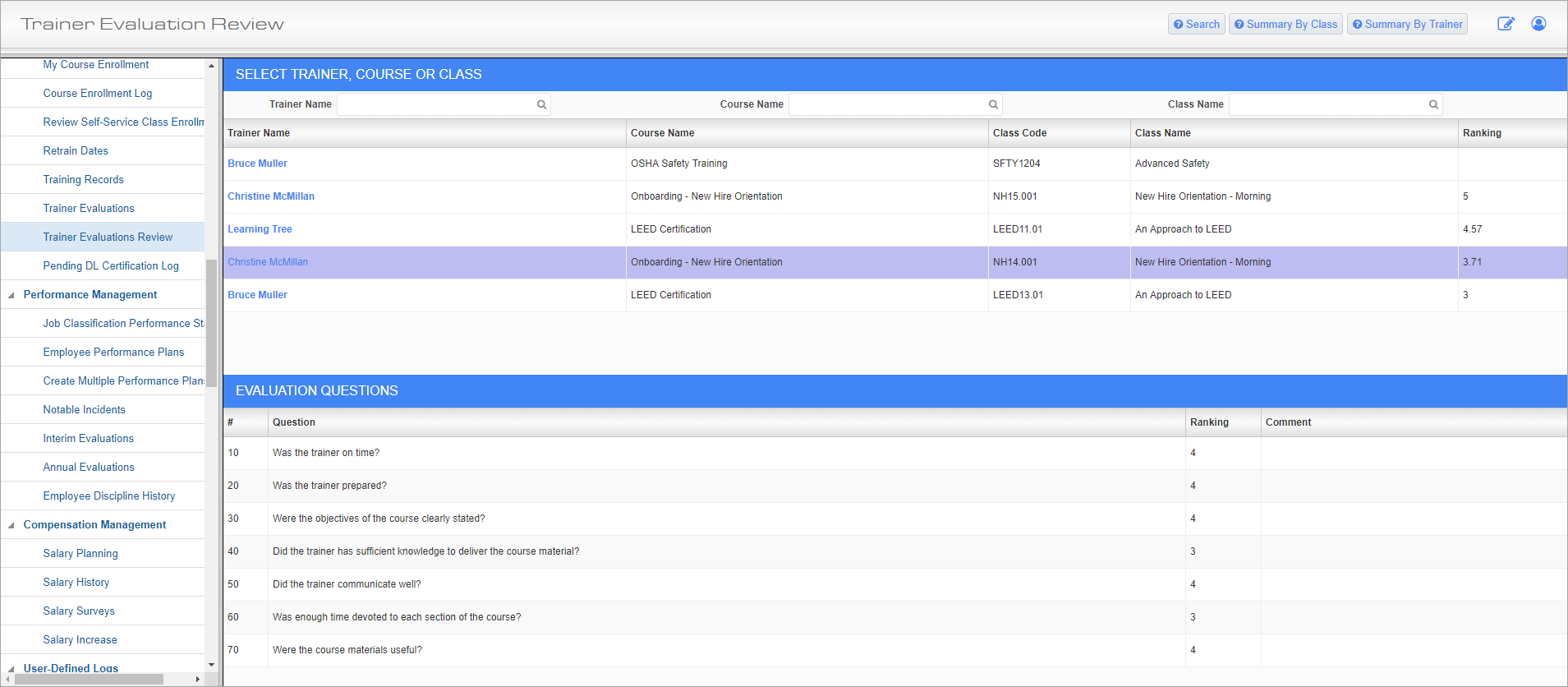Collapse the User-Defined Logs section arrow

11,669
